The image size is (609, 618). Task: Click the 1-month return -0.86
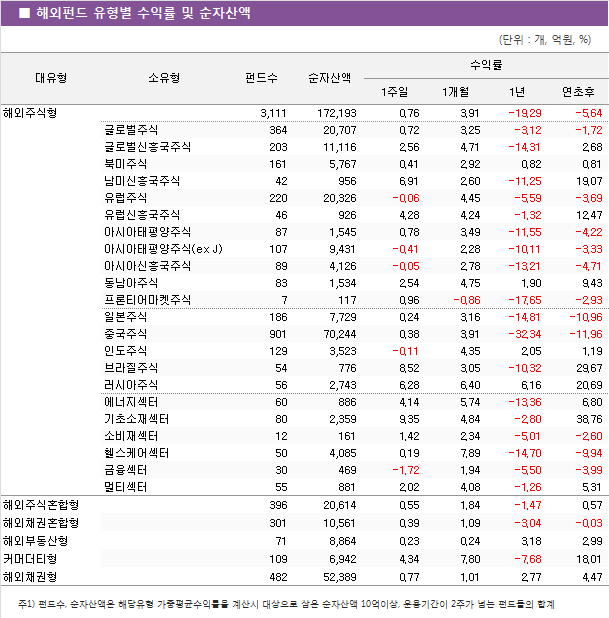tap(467, 300)
